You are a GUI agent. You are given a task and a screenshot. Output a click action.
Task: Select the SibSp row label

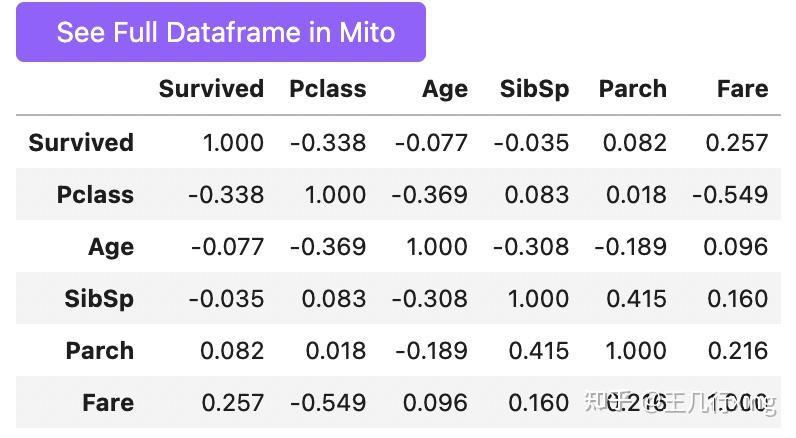pyautogui.click(x=98, y=299)
